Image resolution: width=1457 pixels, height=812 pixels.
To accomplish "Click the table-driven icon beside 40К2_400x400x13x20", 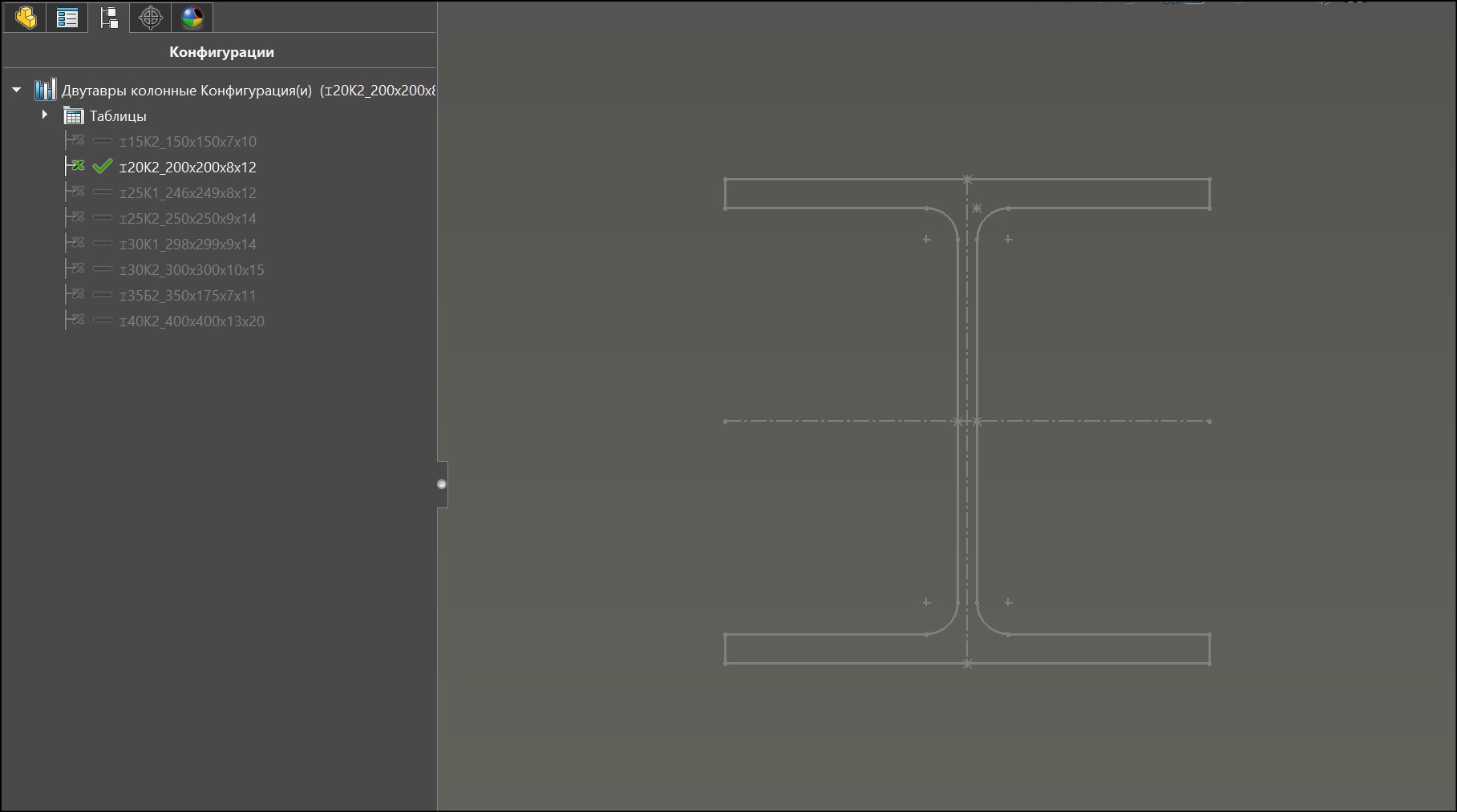I will click(x=76, y=320).
